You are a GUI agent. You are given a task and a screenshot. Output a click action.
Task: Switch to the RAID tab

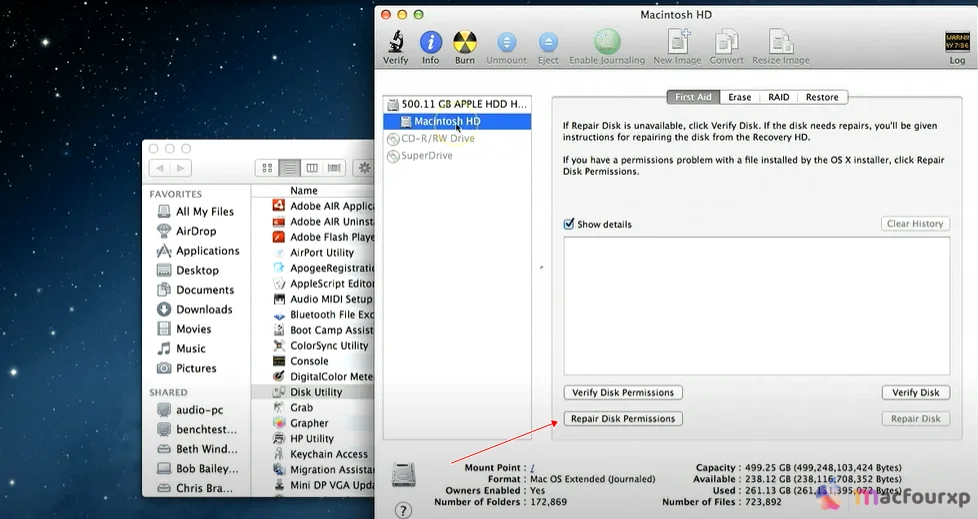[x=778, y=97]
